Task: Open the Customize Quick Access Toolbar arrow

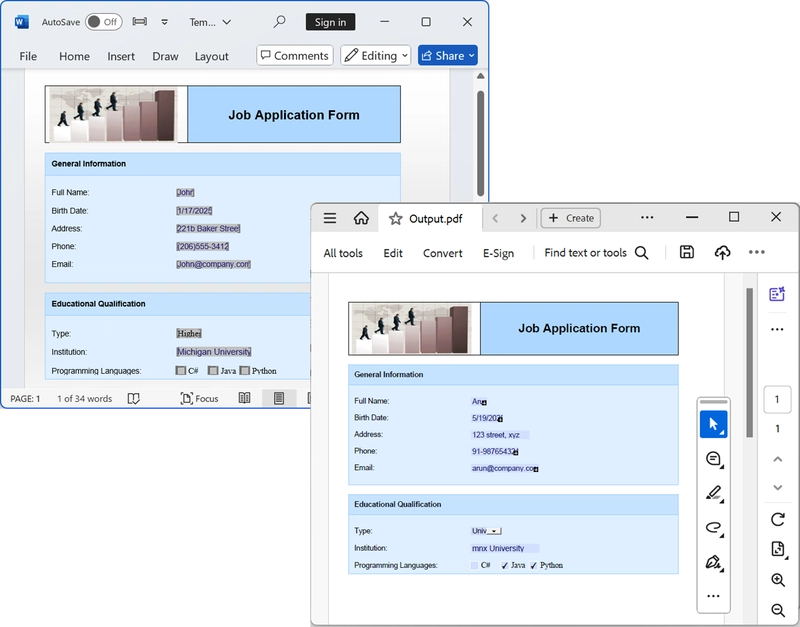Action: (164, 22)
